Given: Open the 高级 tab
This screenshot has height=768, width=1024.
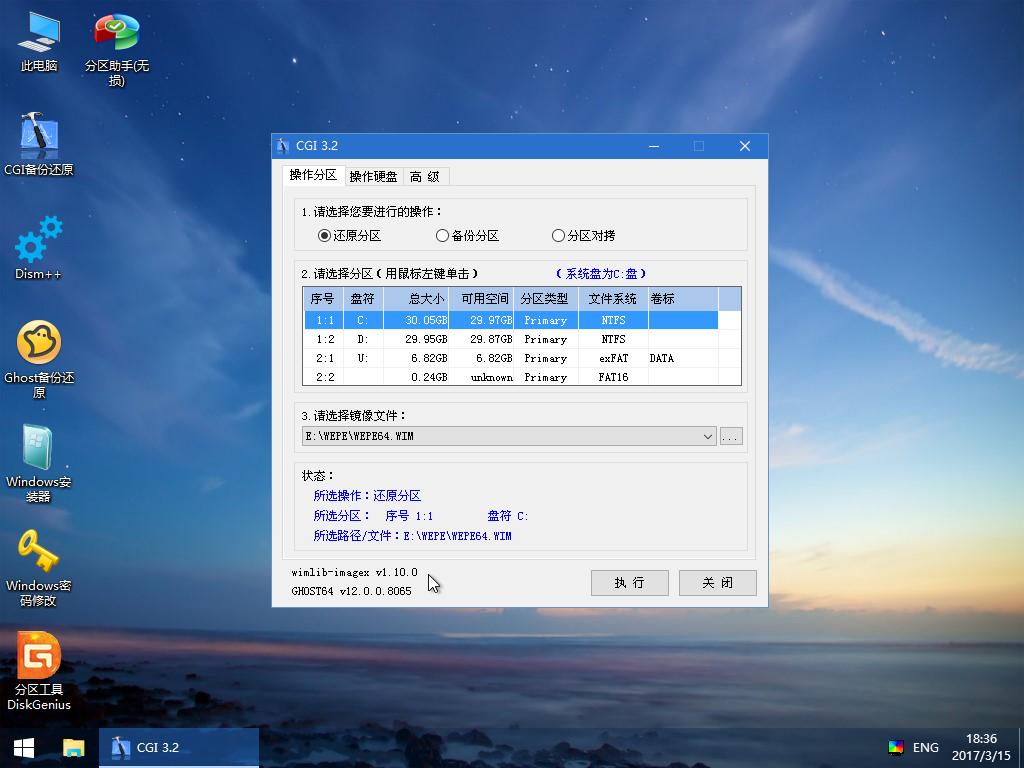Looking at the screenshot, I should (425, 176).
